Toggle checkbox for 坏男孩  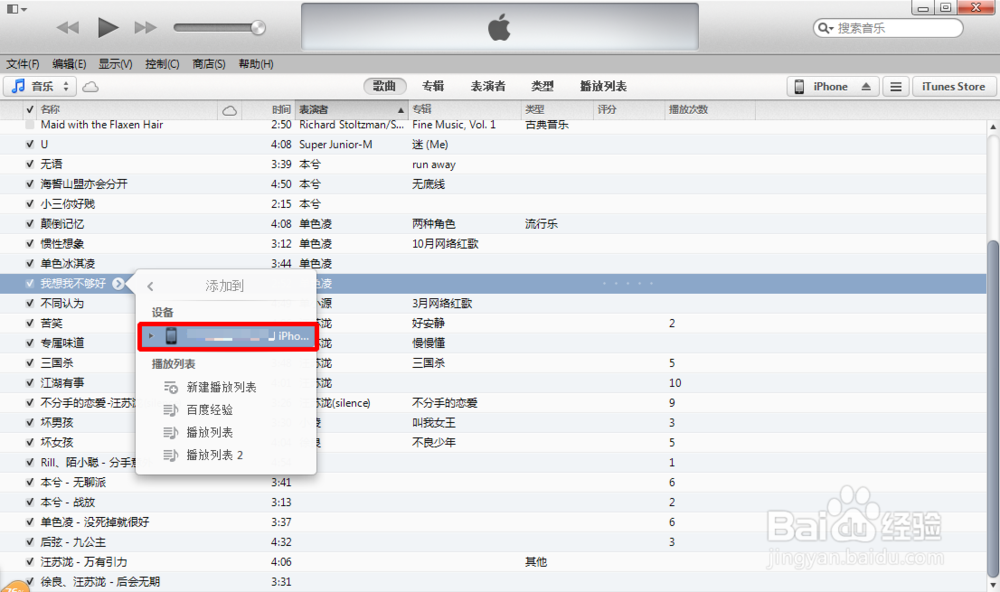pyautogui.click(x=29, y=422)
